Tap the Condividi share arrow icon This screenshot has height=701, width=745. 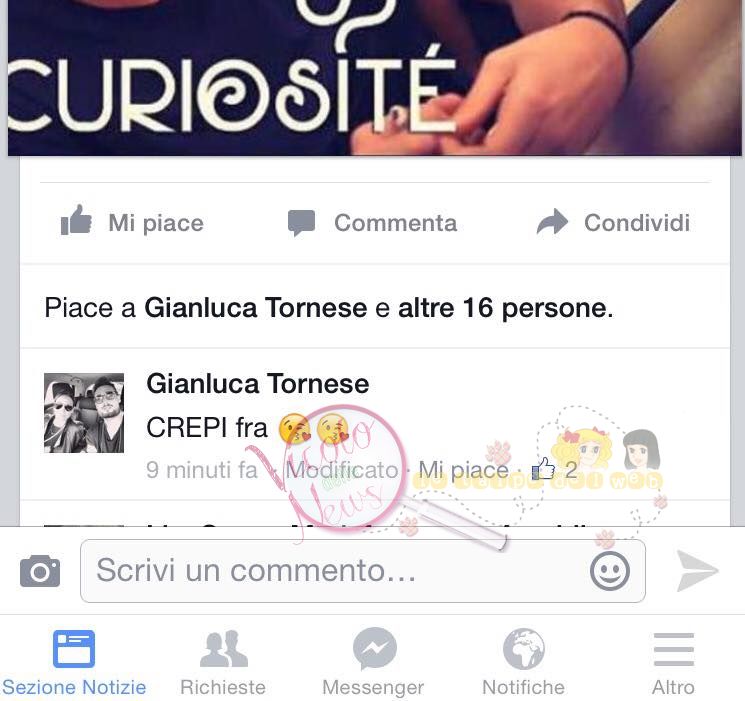[552, 221]
